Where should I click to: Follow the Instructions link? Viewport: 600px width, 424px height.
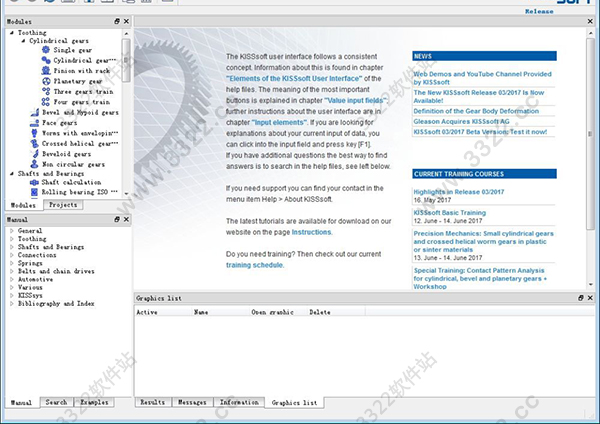coord(311,232)
